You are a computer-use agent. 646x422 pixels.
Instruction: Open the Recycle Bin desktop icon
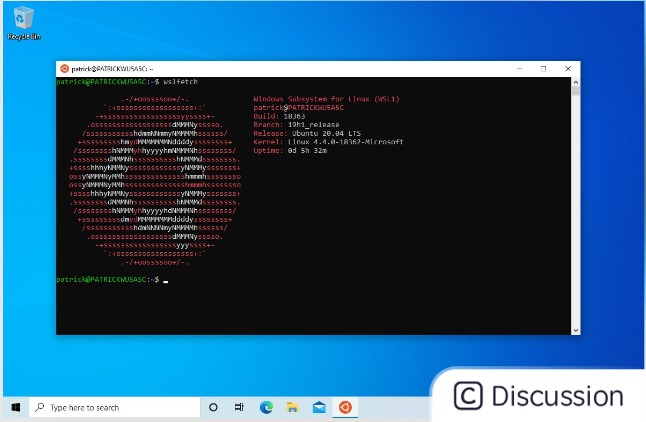[x=23, y=20]
